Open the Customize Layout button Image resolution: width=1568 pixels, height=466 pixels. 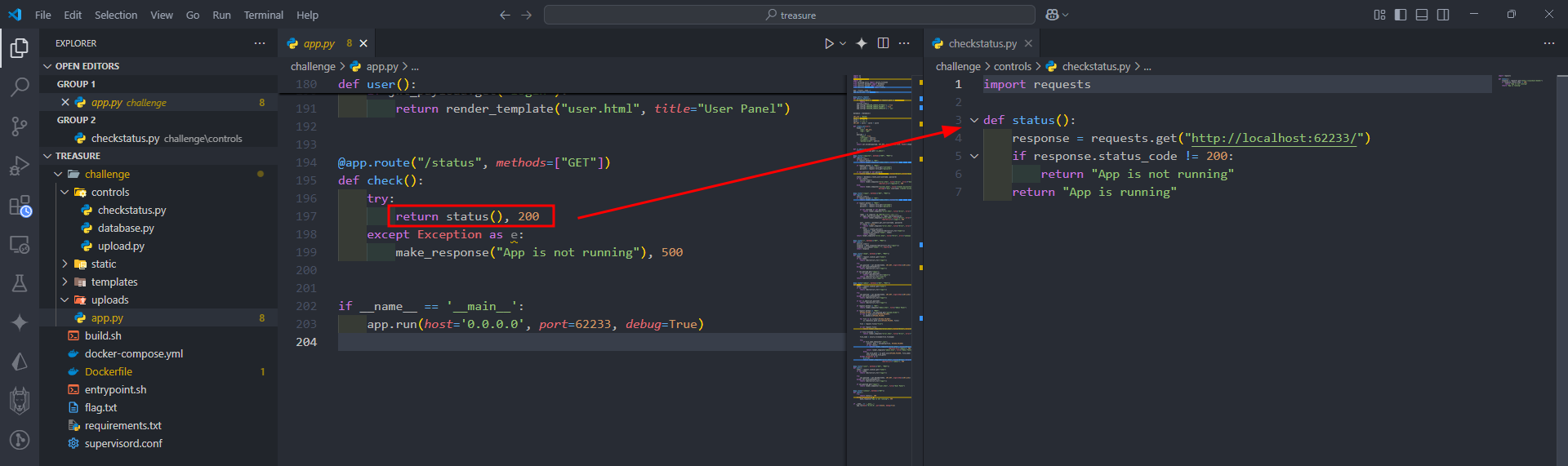pos(1379,15)
